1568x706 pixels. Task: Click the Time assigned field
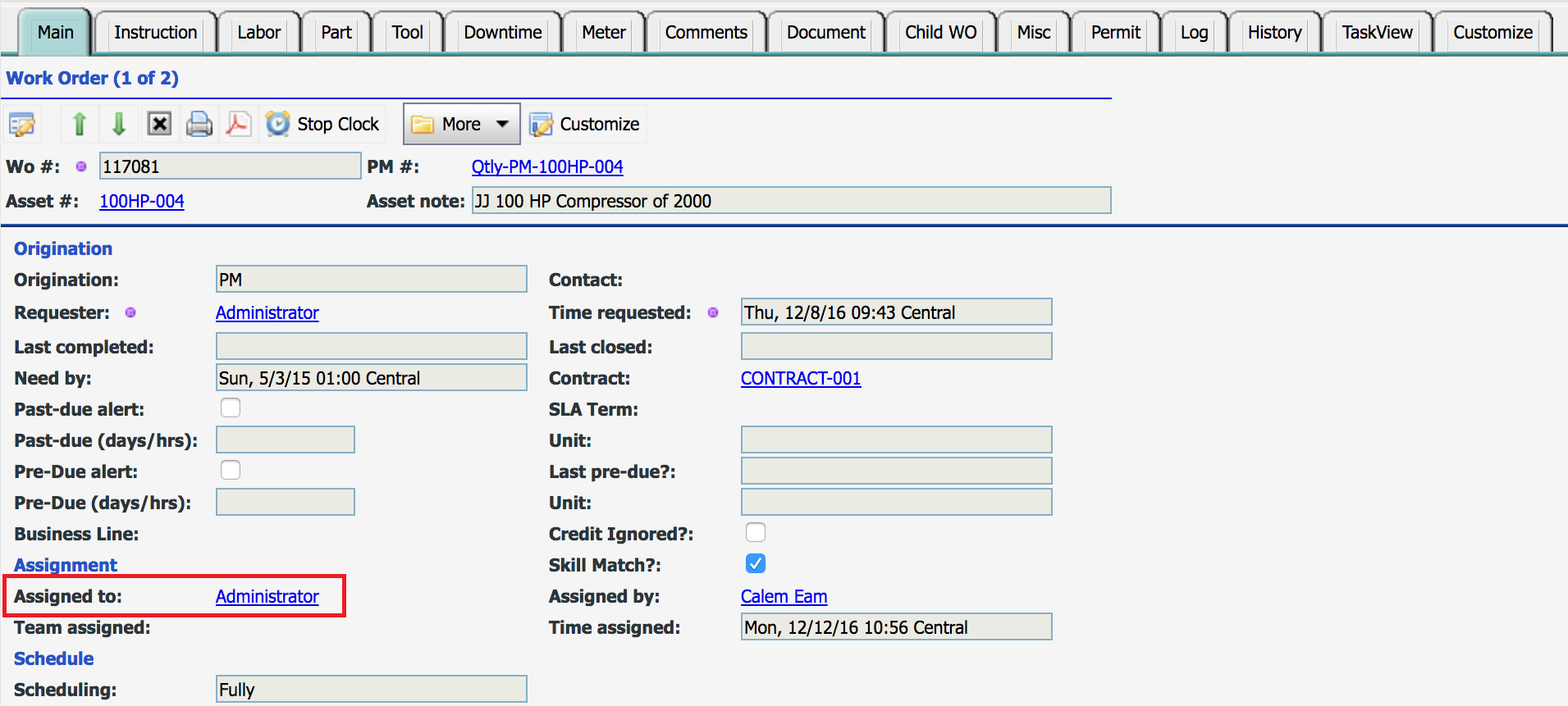(x=896, y=627)
